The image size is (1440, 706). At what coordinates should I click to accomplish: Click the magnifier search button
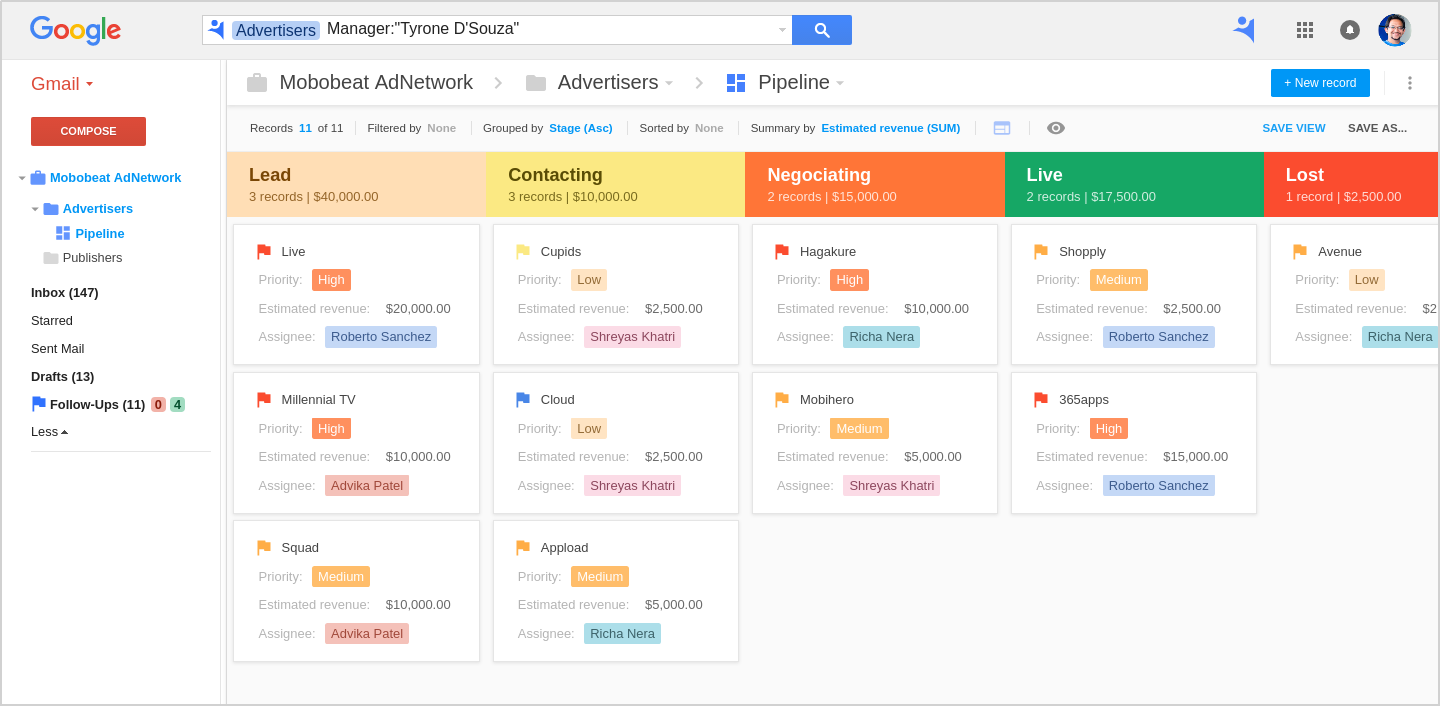[822, 30]
